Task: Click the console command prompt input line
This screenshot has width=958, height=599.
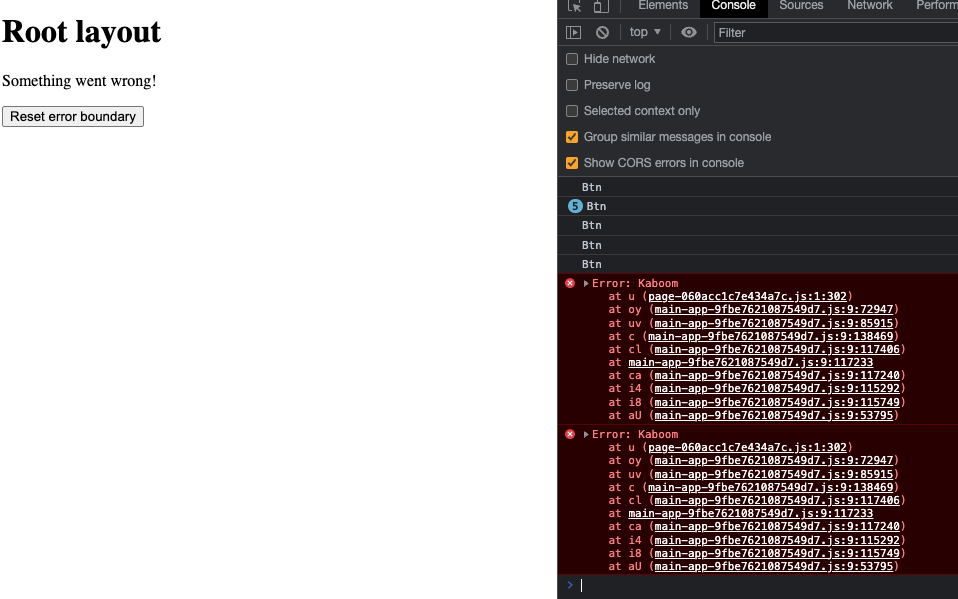Action: [x=769, y=586]
